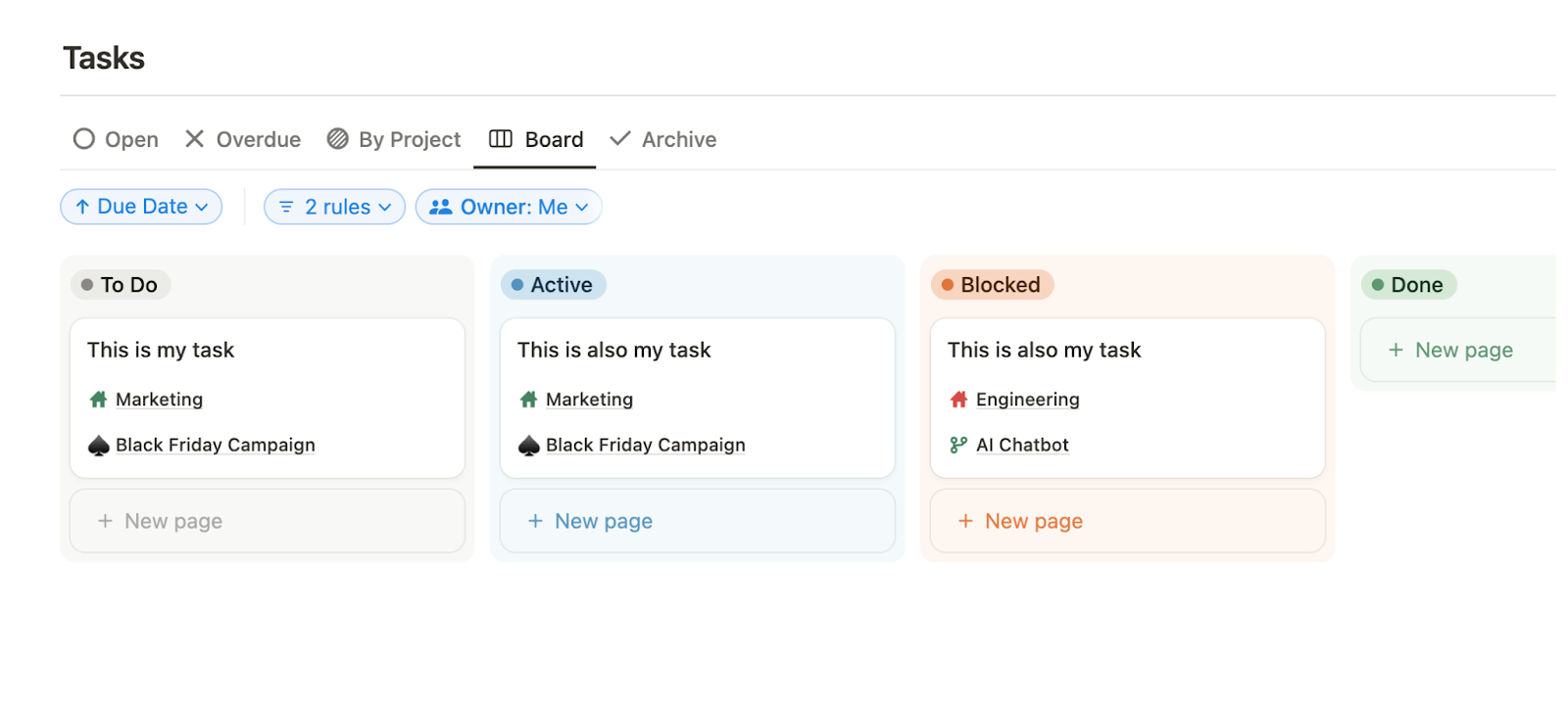The image size is (1568, 710).
Task: Click the spade icon in Active column card
Action: [x=528, y=446]
